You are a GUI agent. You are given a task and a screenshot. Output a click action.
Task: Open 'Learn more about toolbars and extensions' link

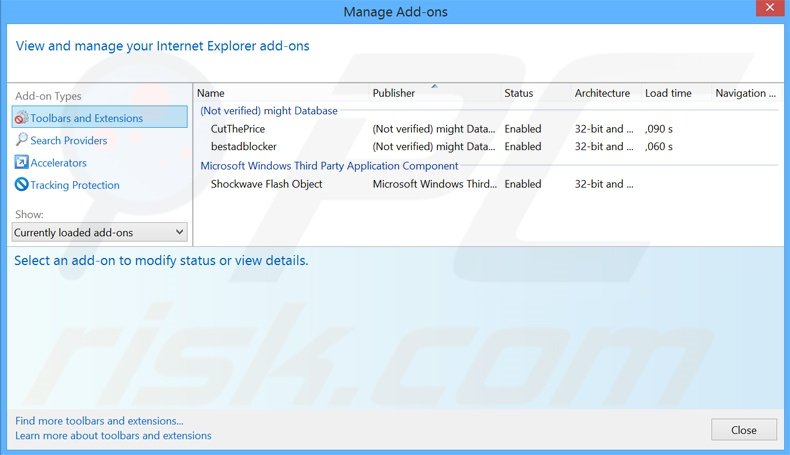pos(113,435)
